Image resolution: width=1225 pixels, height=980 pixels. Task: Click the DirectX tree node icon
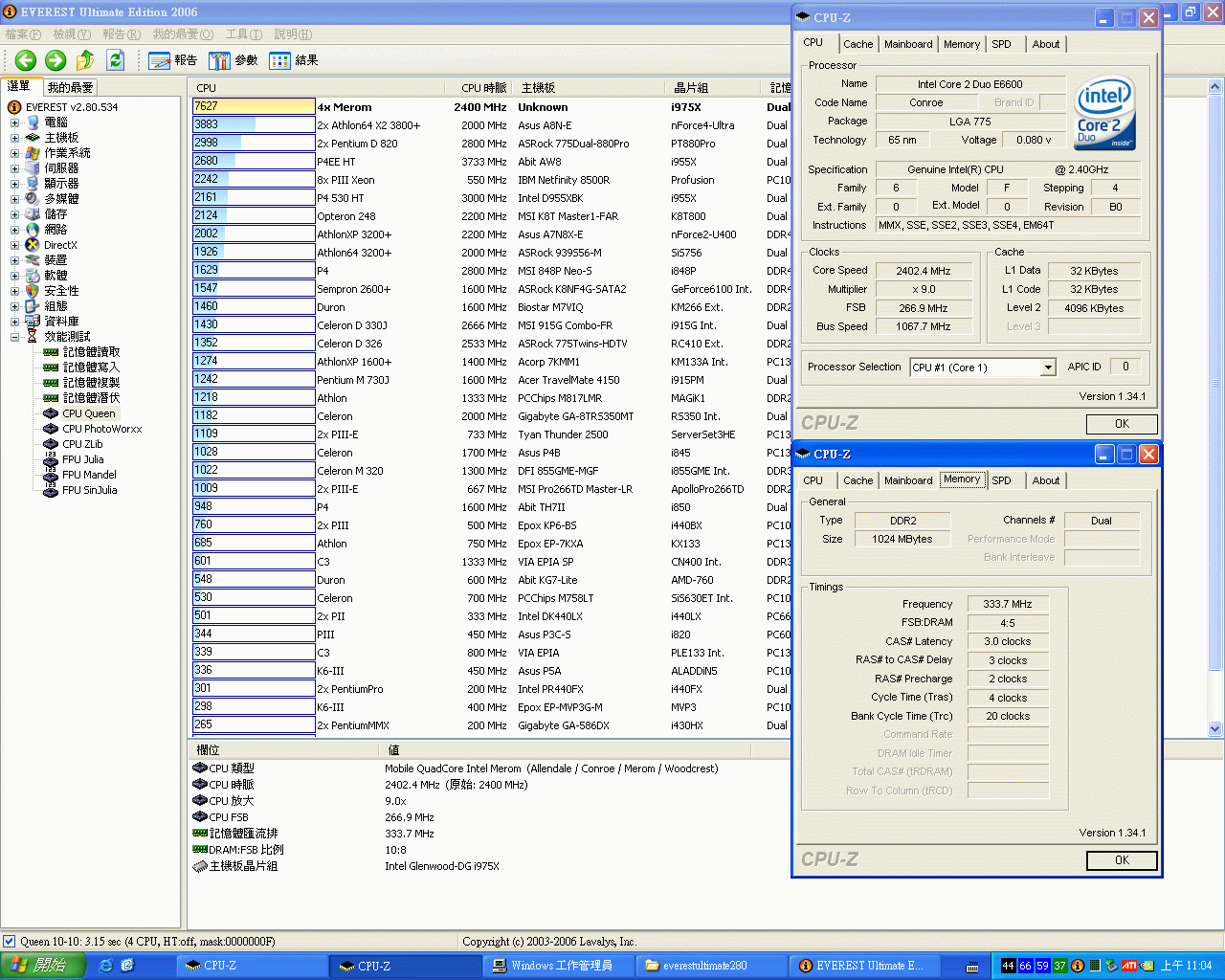pos(33,245)
